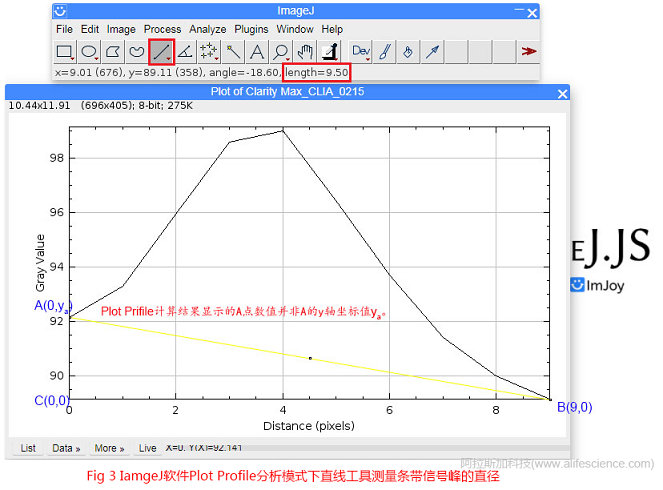The image size is (663, 490).
Task: Click the ImJoy link
Action: pos(606,286)
